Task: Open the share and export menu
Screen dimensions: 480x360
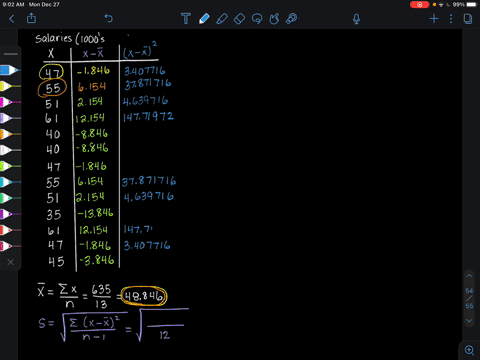Action: pos(31,18)
